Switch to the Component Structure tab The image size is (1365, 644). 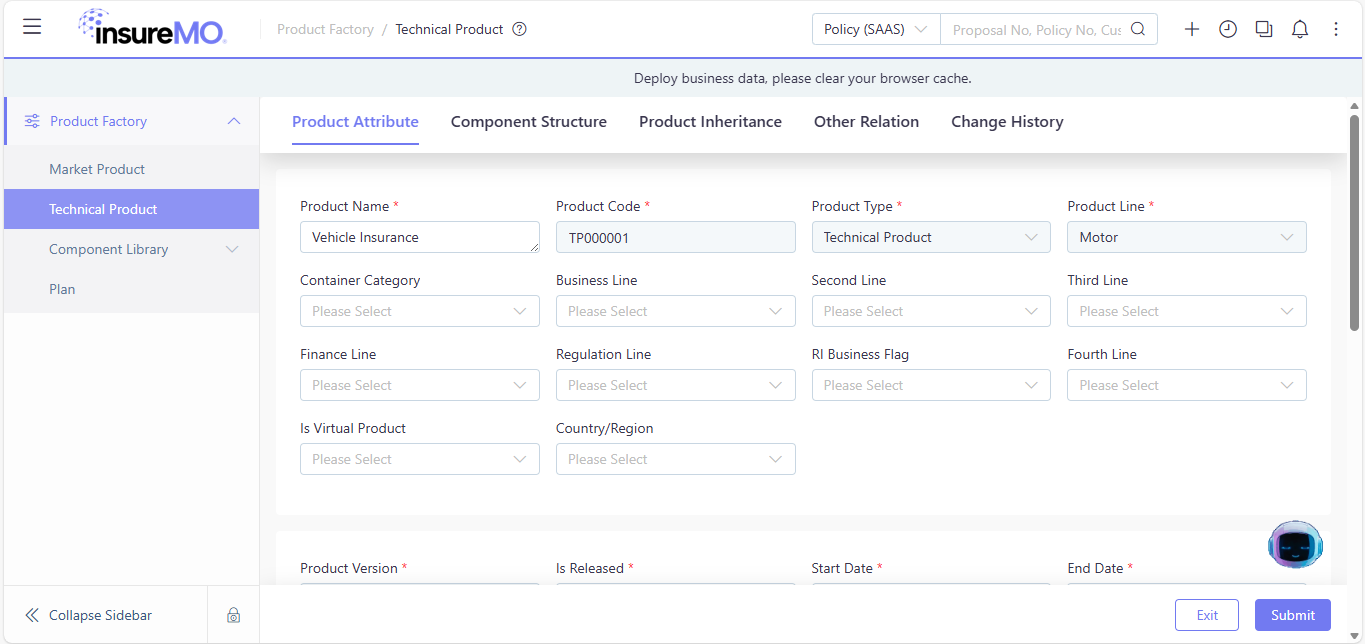tap(529, 122)
